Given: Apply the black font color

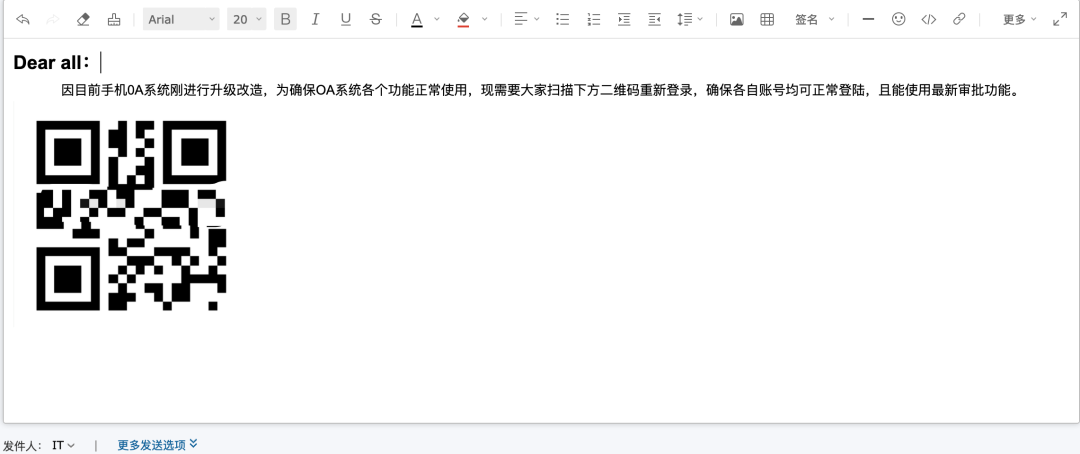Looking at the screenshot, I should pos(417,19).
